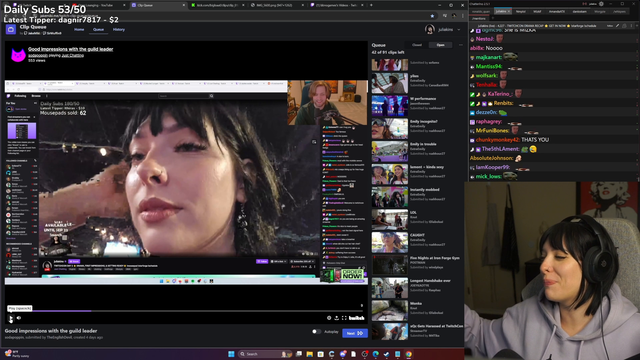Open the juliakins user menu dropdown
Image resolution: width=640 pixels, height=360 pixels.
click(459, 29)
